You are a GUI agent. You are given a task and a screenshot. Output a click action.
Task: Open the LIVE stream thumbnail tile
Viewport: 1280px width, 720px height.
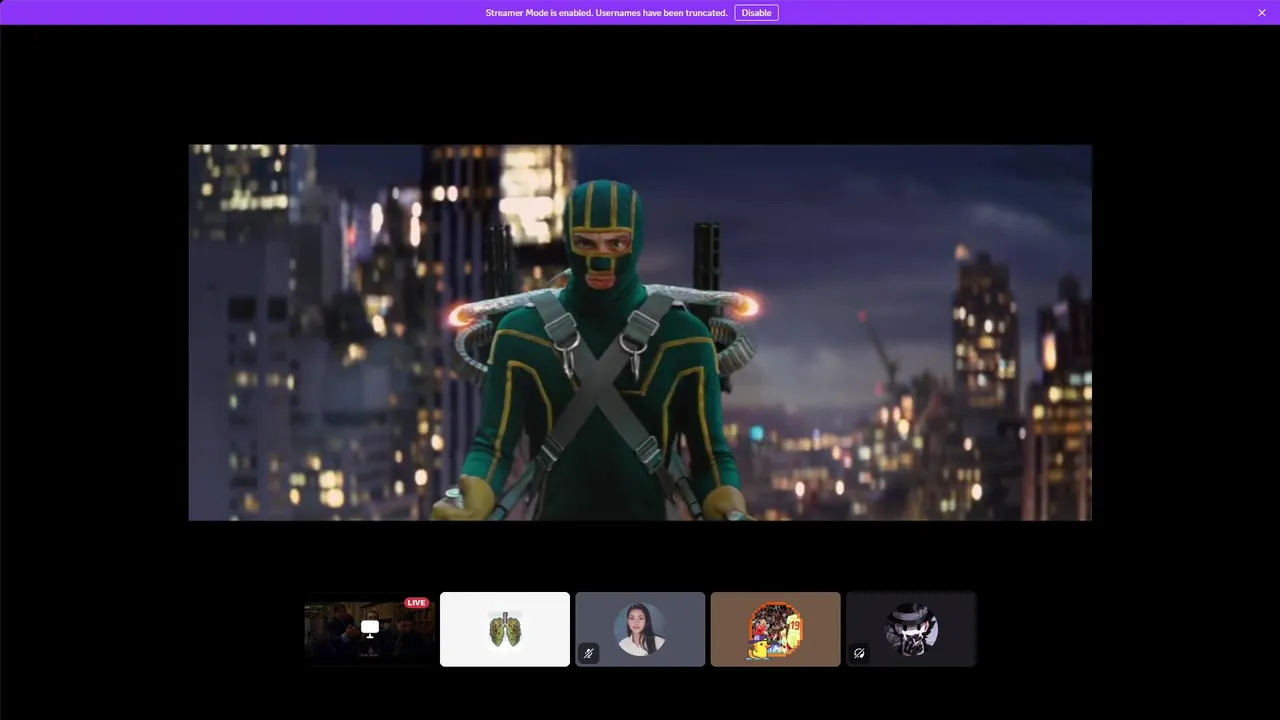click(x=370, y=629)
